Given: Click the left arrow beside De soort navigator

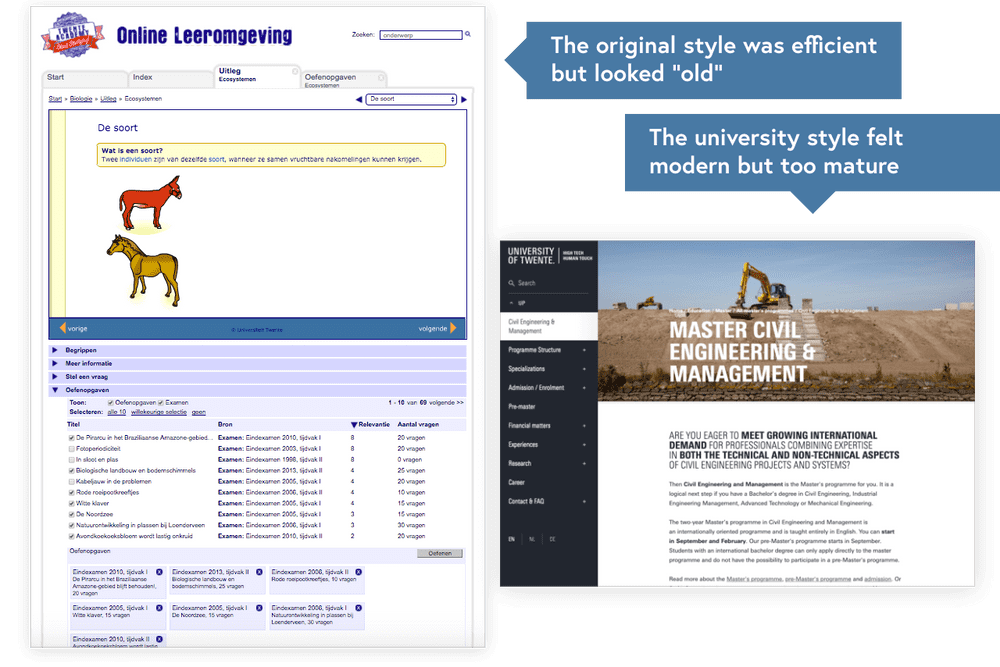Looking at the screenshot, I should click(359, 98).
